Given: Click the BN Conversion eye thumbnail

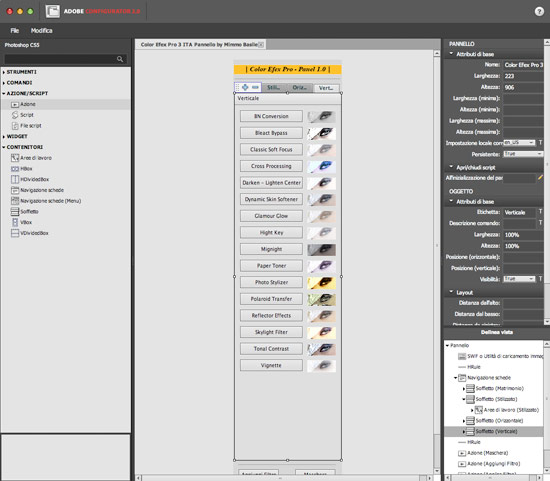Looking at the screenshot, I should click(x=321, y=116).
